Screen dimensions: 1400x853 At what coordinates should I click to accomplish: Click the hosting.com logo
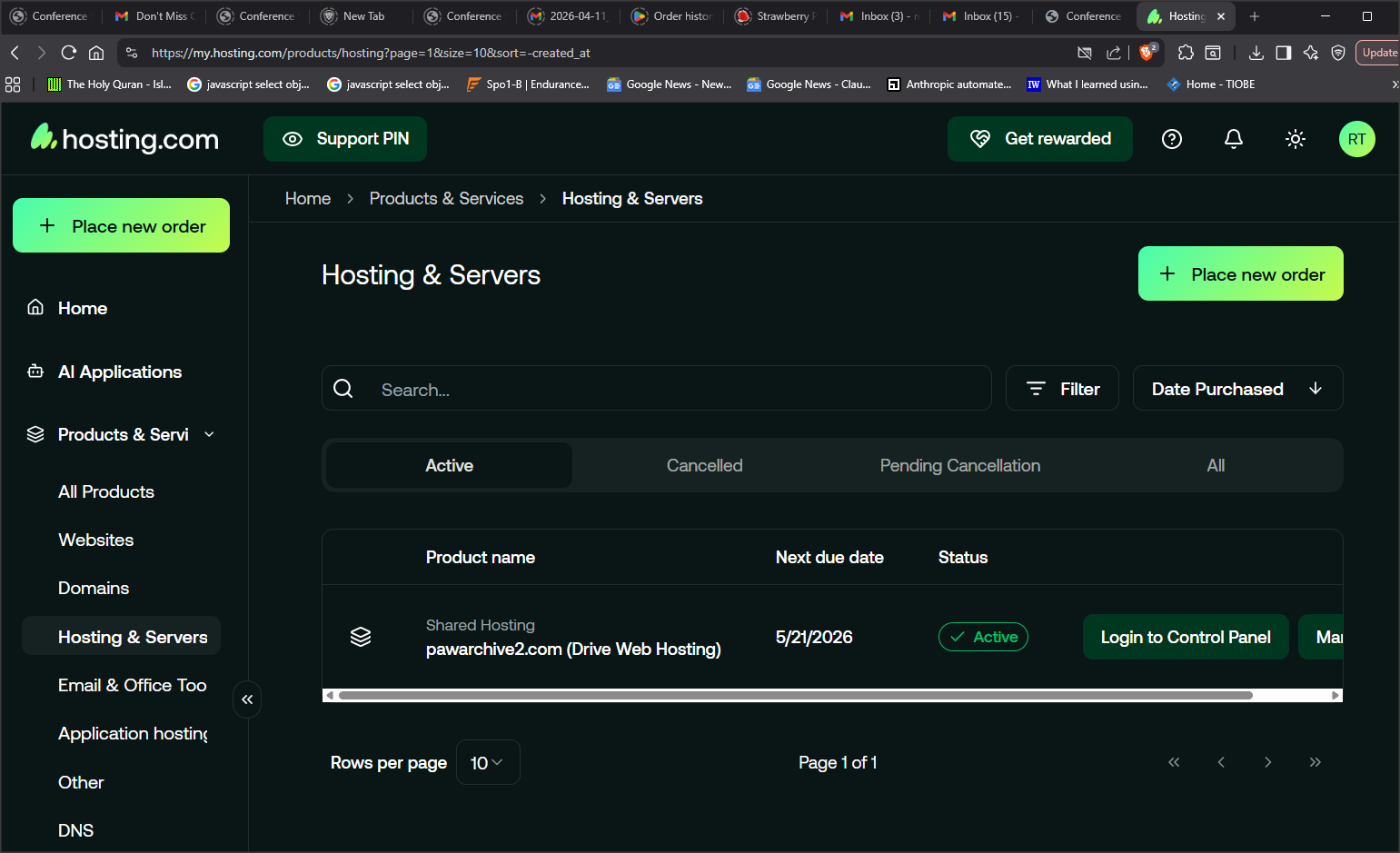coord(125,138)
